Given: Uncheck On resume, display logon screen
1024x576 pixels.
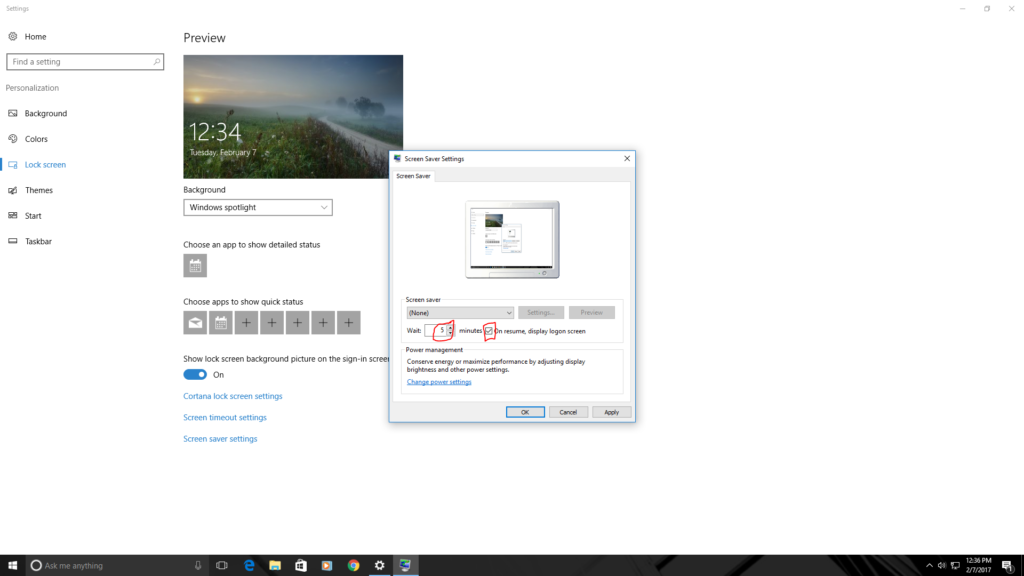Looking at the screenshot, I should (x=489, y=331).
